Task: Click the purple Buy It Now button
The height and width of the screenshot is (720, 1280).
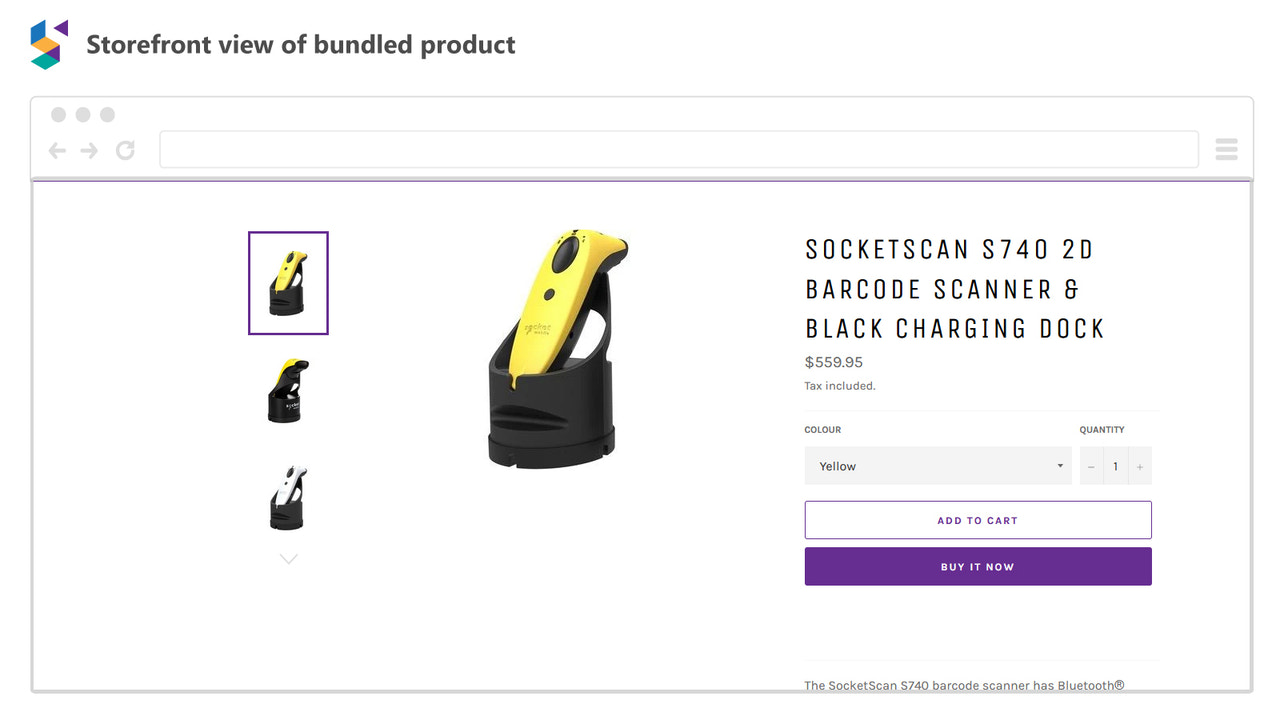Action: pyautogui.click(x=978, y=566)
